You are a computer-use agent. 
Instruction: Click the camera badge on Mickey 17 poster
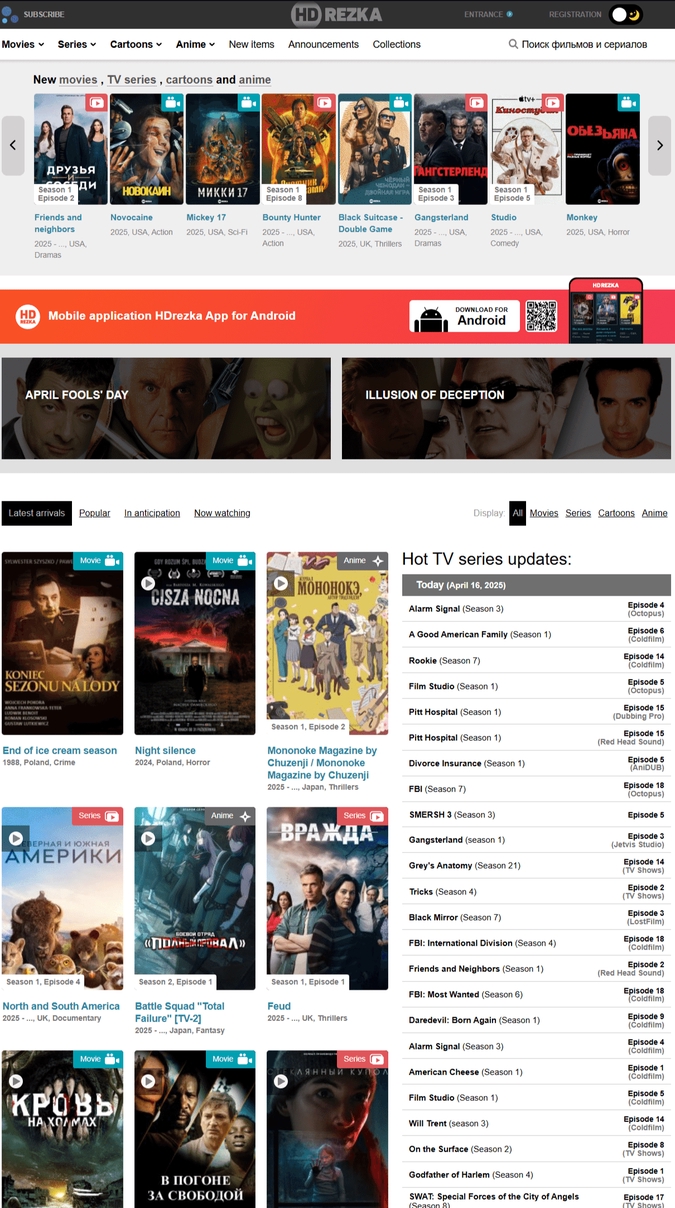[x=248, y=102]
